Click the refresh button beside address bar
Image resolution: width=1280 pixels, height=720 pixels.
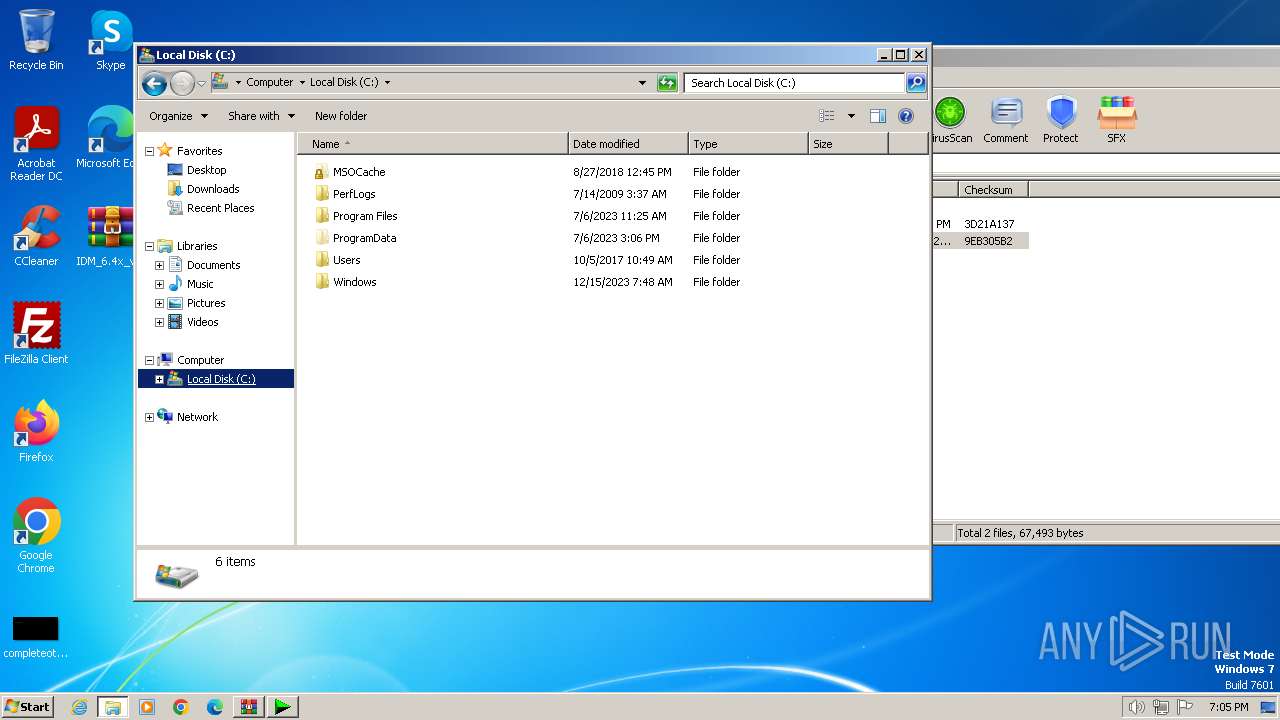click(667, 83)
